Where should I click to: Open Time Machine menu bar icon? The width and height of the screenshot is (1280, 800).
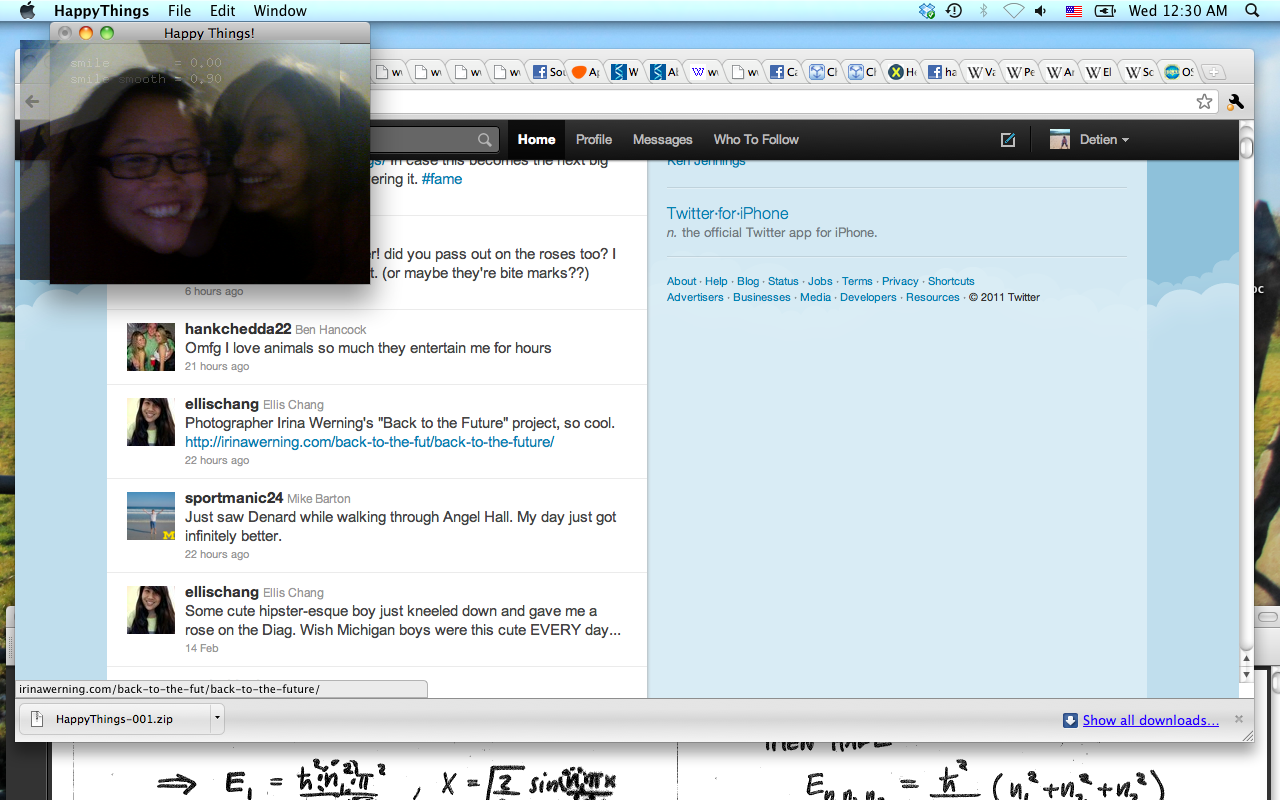pyautogui.click(x=954, y=11)
